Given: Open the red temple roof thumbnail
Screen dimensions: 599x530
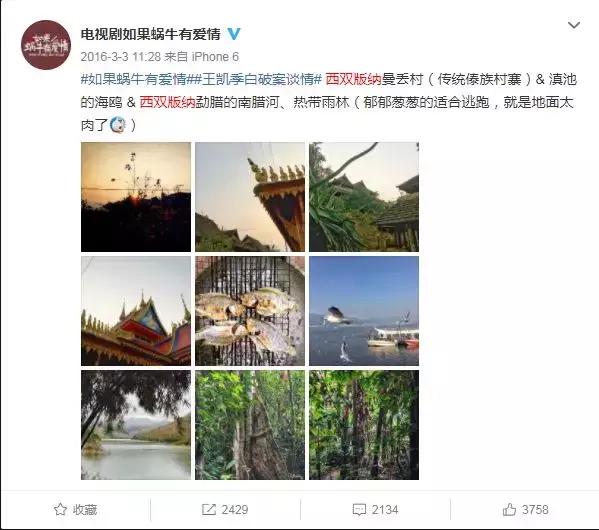Looking at the screenshot, I should click(x=136, y=311).
